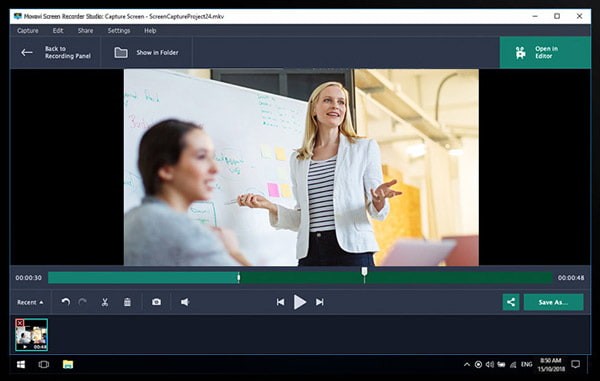Open the Capture menu
Image resolution: width=600 pixels, height=381 pixels.
coord(28,31)
